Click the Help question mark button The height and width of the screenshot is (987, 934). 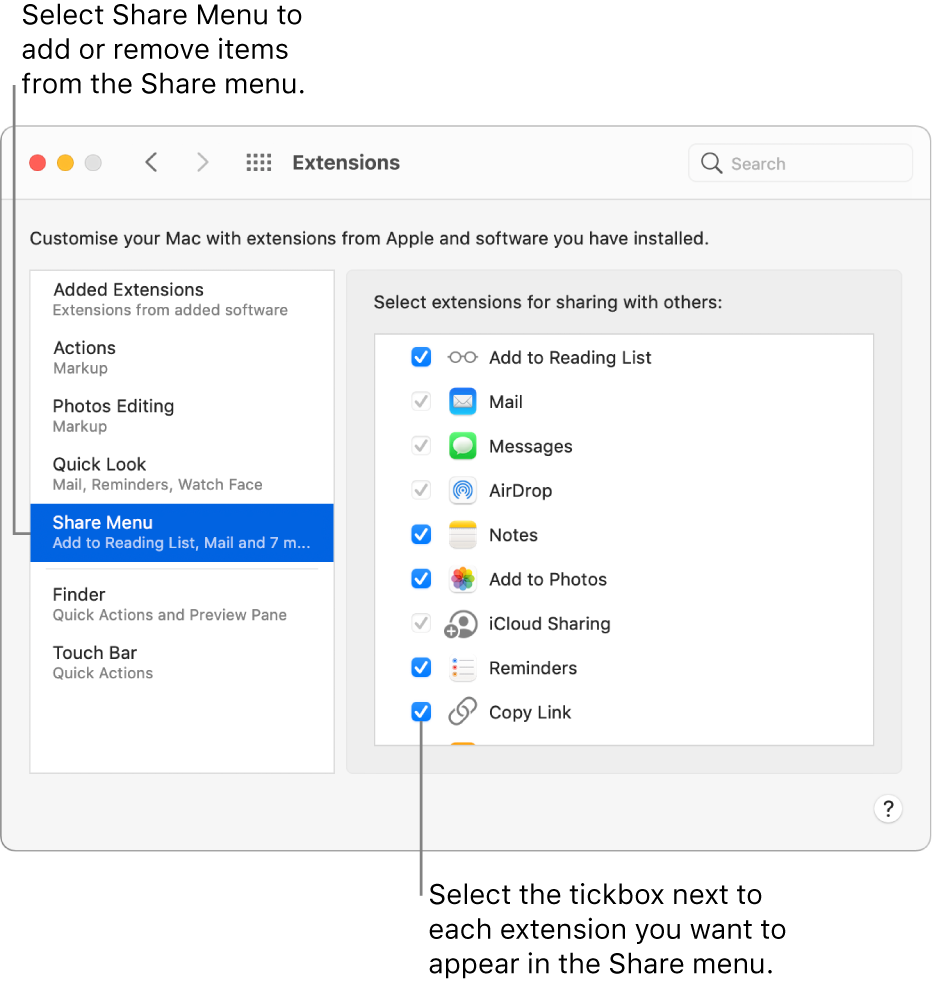pyautogui.click(x=888, y=809)
